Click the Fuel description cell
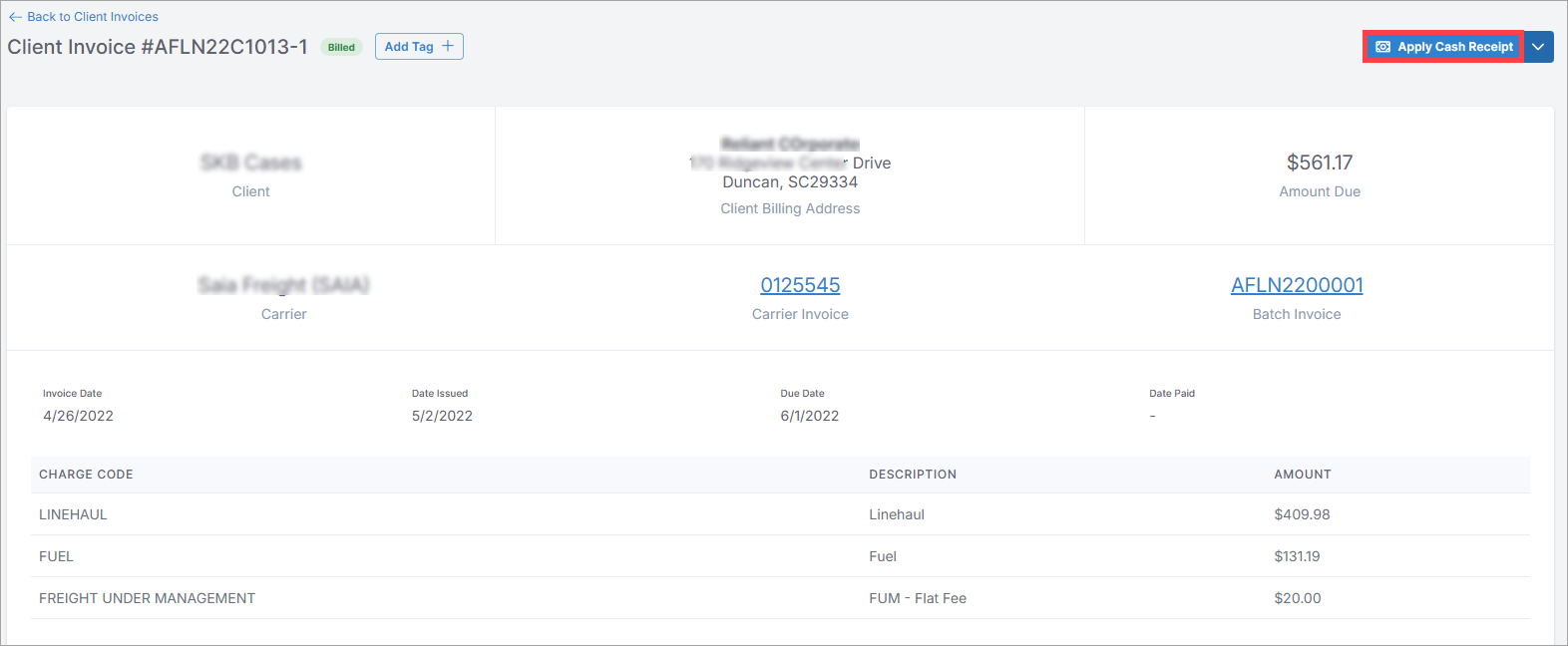The image size is (1568, 646). [883, 556]
